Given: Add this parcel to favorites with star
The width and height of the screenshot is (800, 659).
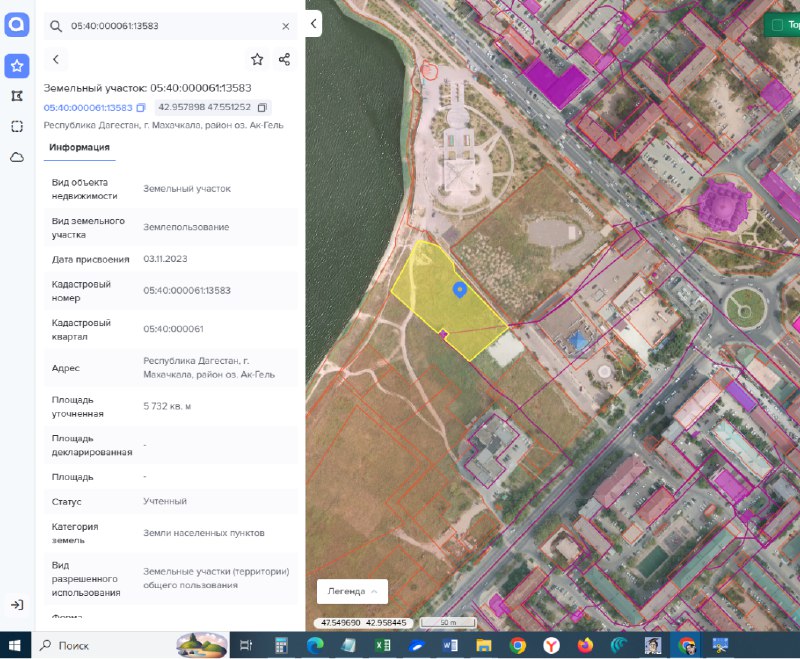Looking at the screenshot, I should click(257, 60).
